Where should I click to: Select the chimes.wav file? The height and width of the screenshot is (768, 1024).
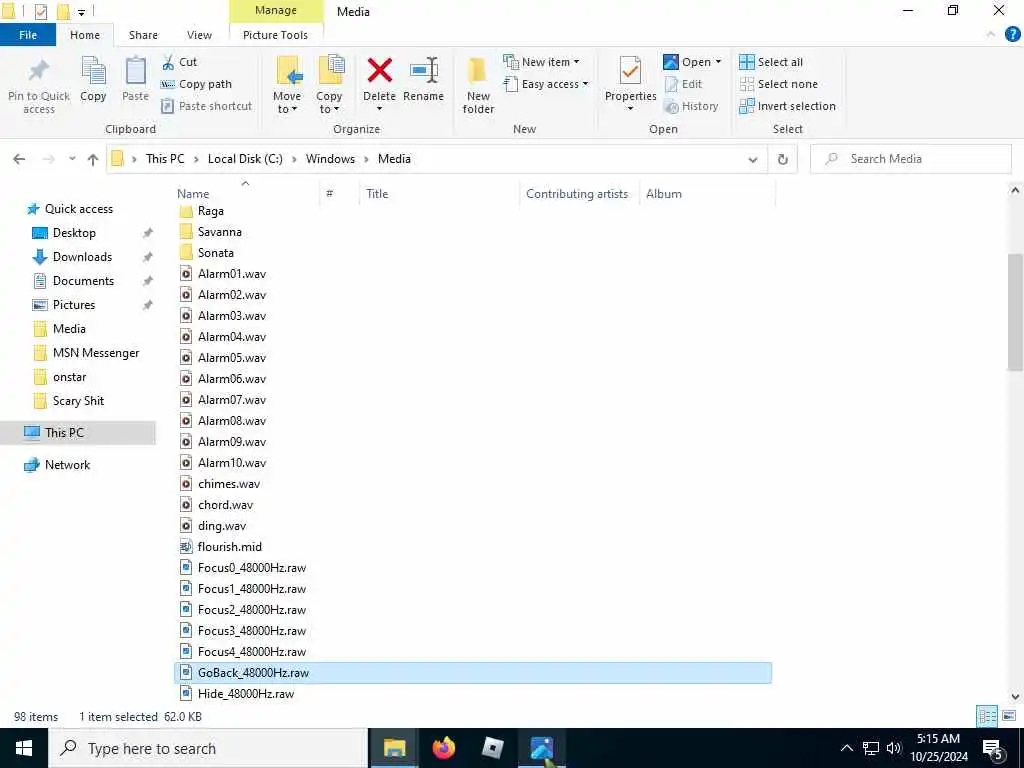229,484
